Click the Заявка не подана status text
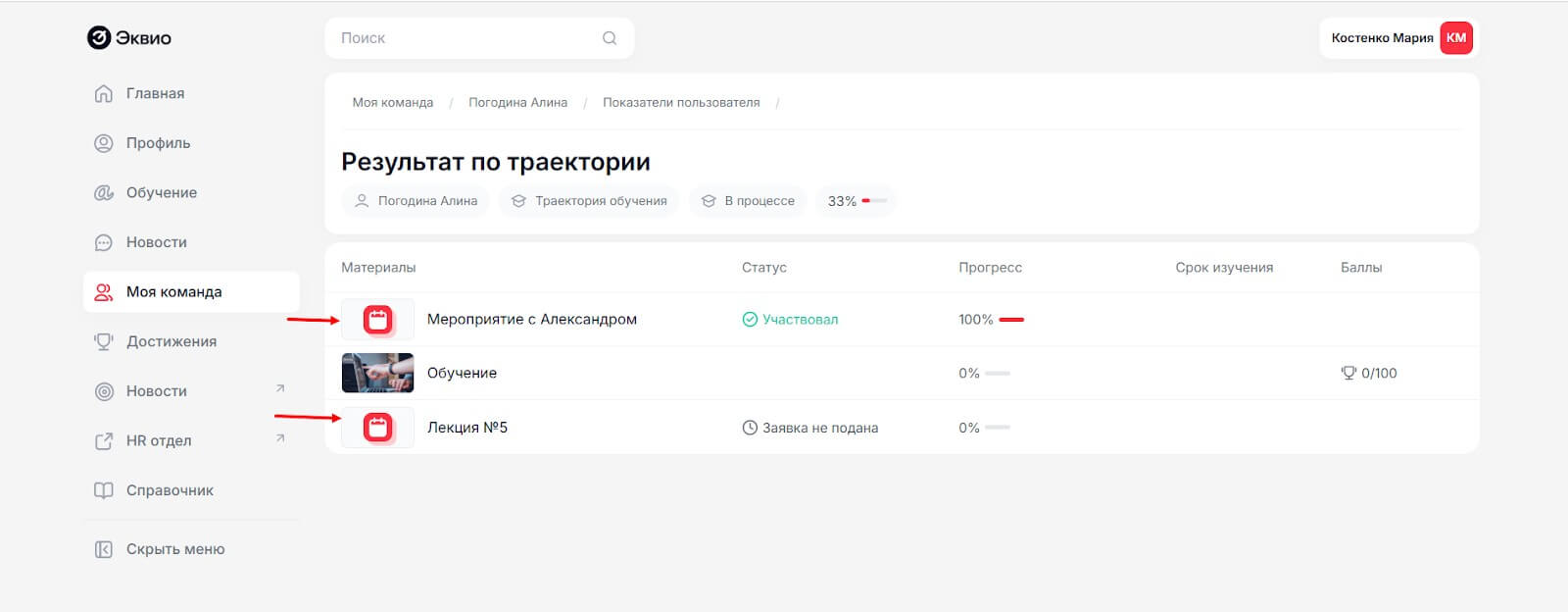This screenshot has width=1568, height=612. [820, 428]
